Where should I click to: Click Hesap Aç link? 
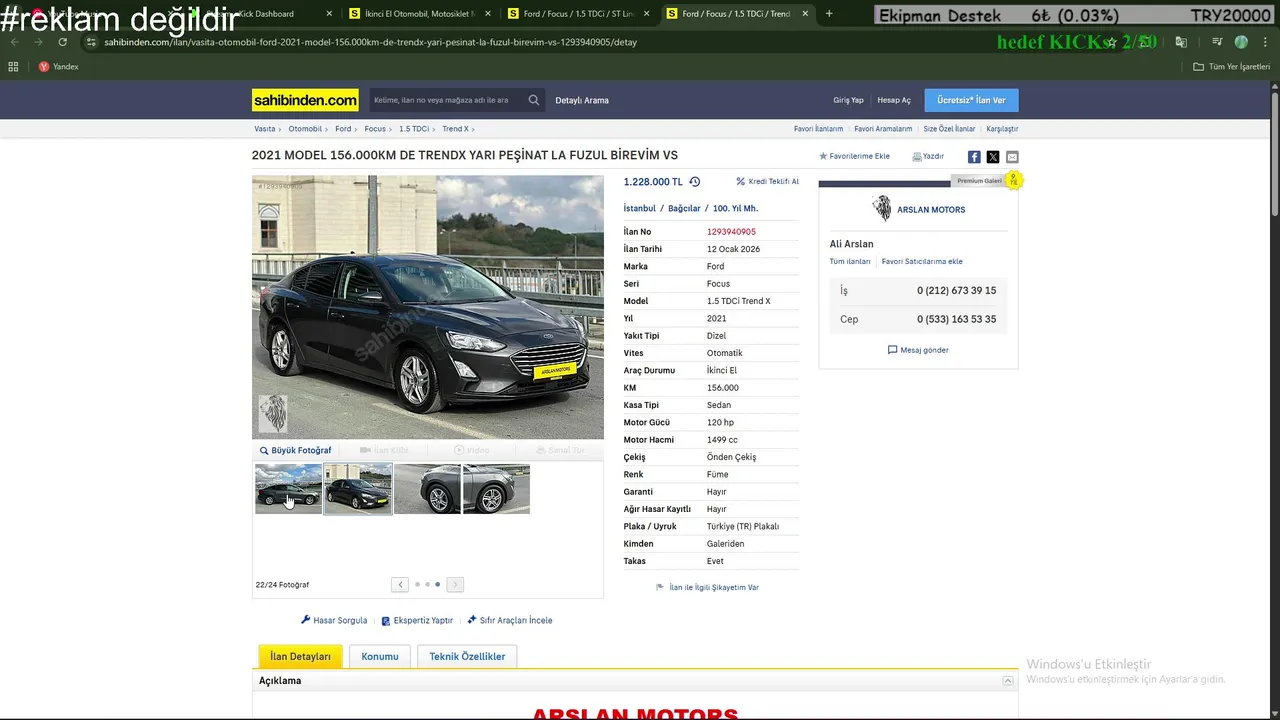pos(894,100)
